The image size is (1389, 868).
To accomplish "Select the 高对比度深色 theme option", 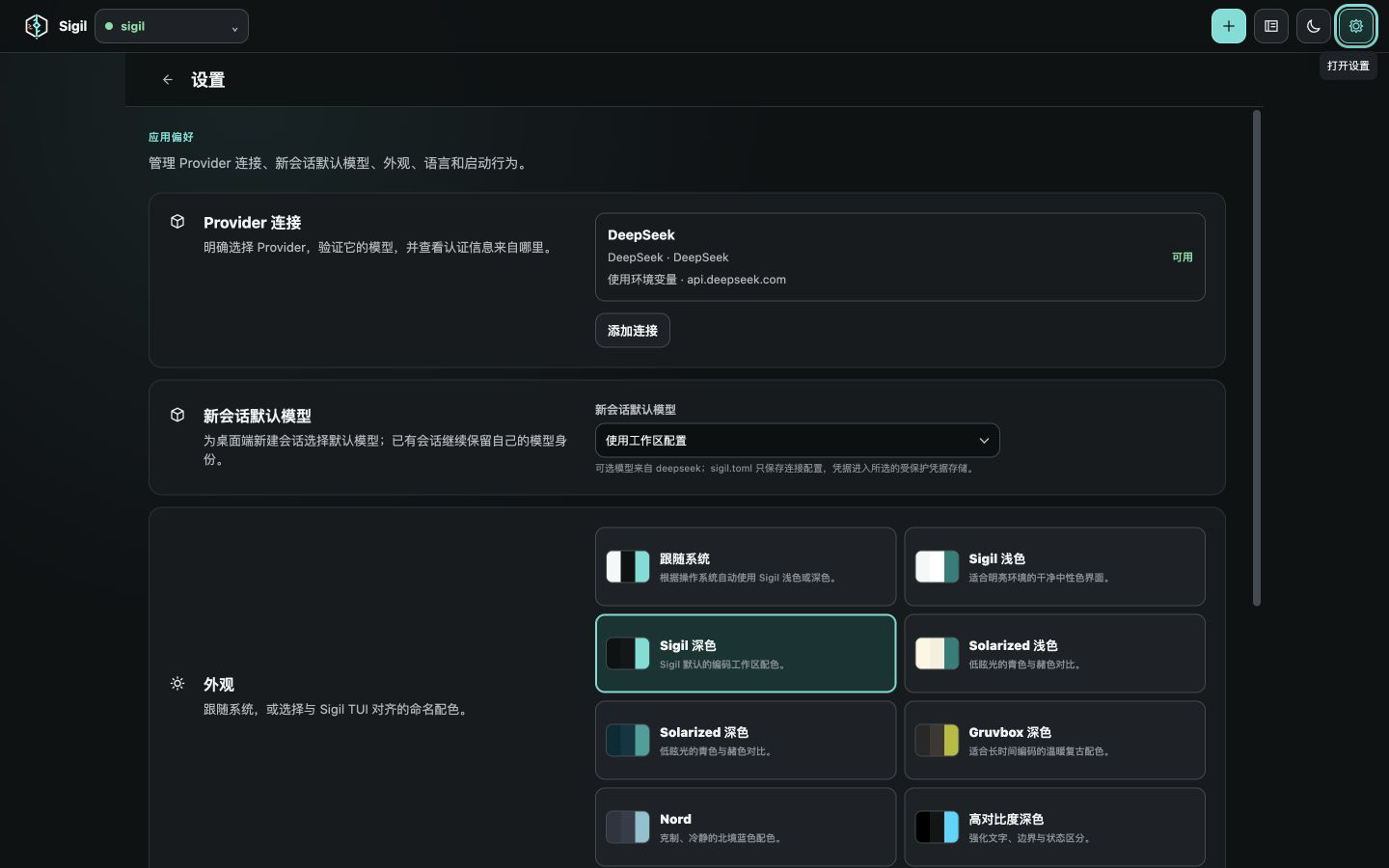I will [x=1054, y=827].
